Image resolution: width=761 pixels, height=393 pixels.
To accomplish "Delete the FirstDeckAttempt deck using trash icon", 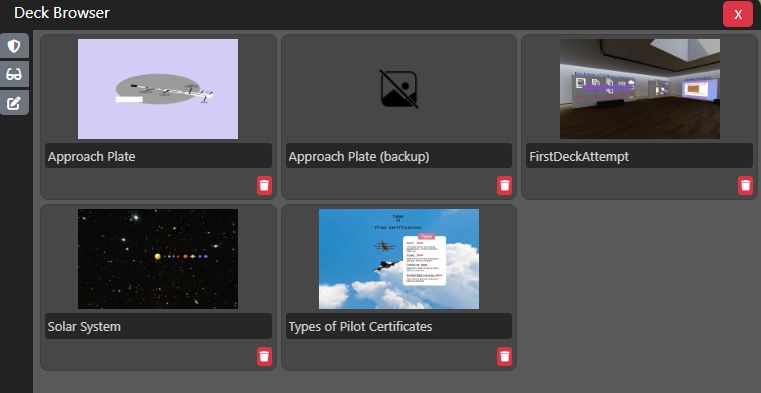I will click(x=745, y=186).
